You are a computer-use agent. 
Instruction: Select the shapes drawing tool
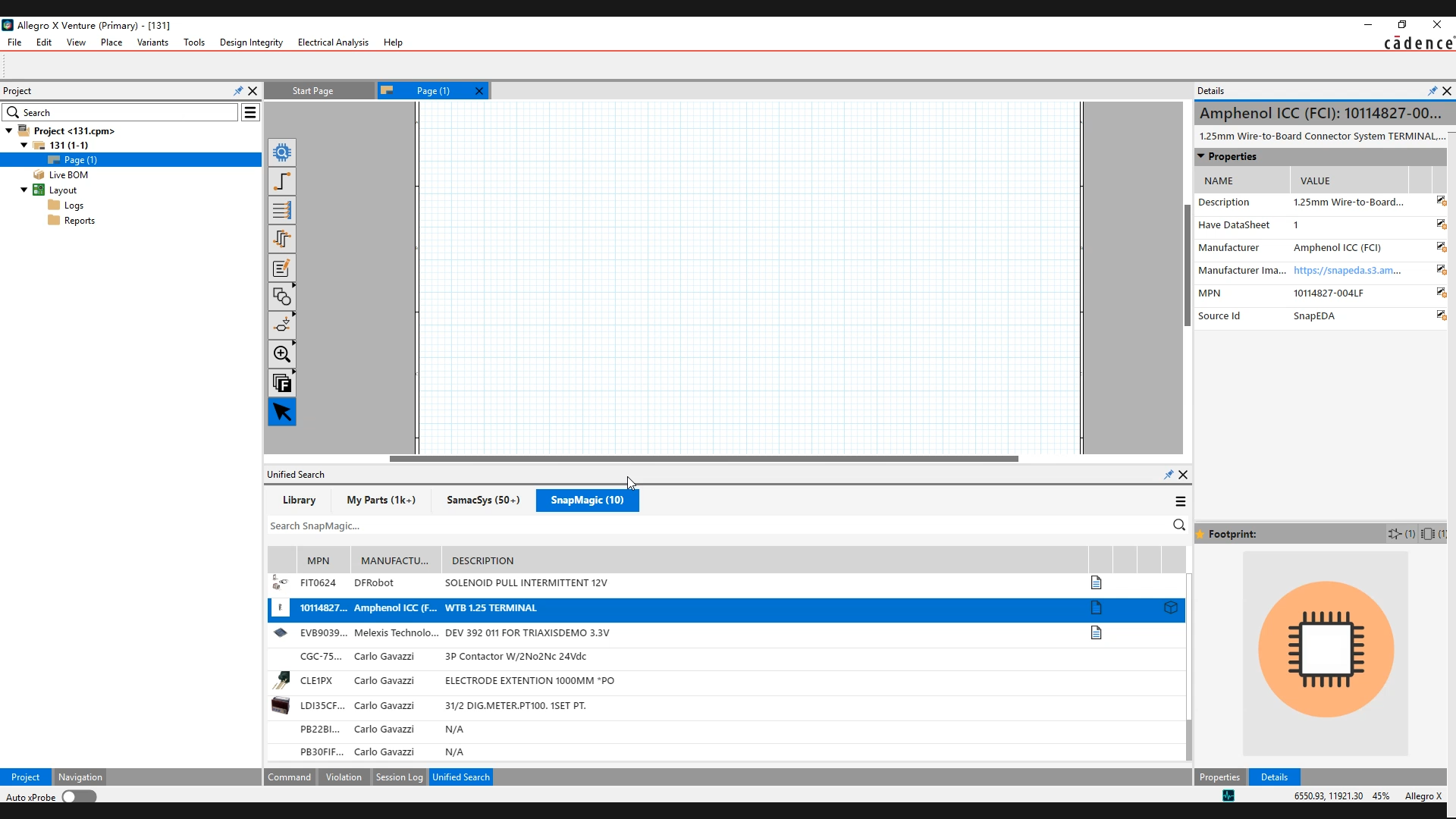click(282, 297)
